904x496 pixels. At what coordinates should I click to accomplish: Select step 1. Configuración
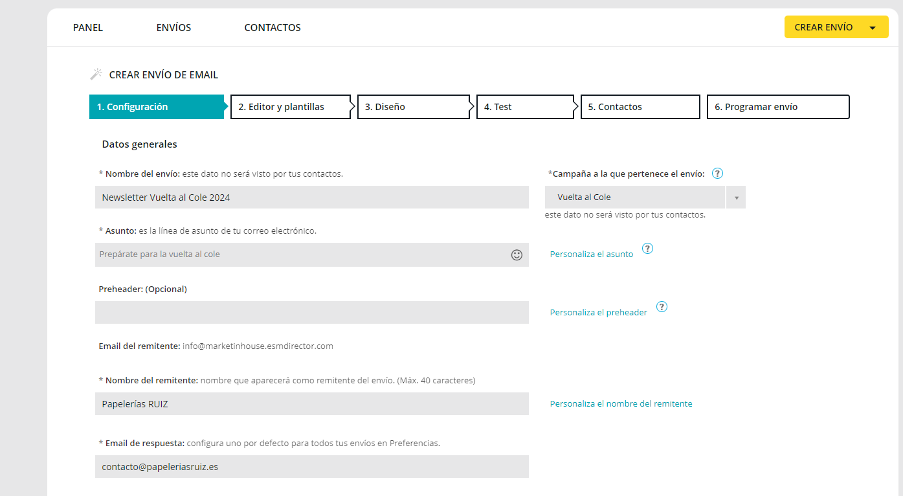pos(156,107)
